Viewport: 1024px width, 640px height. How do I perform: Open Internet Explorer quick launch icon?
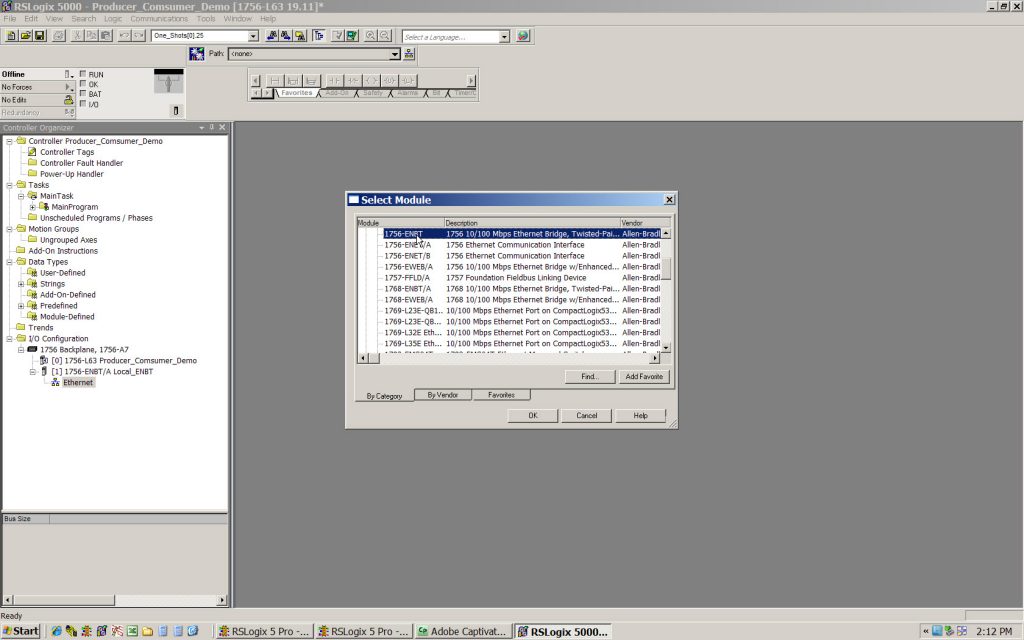[x=57, y=631]
